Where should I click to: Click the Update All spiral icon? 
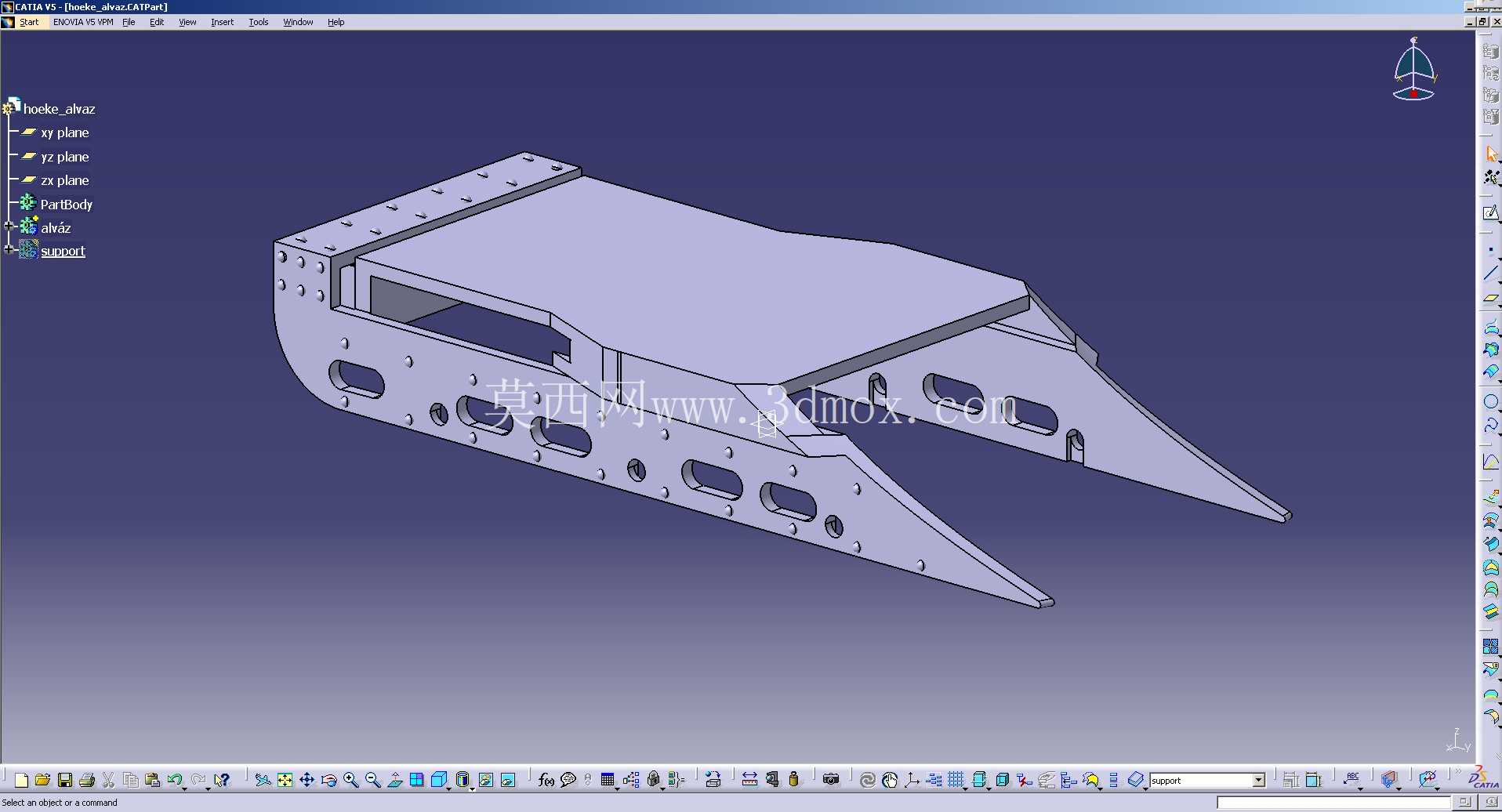867,780
